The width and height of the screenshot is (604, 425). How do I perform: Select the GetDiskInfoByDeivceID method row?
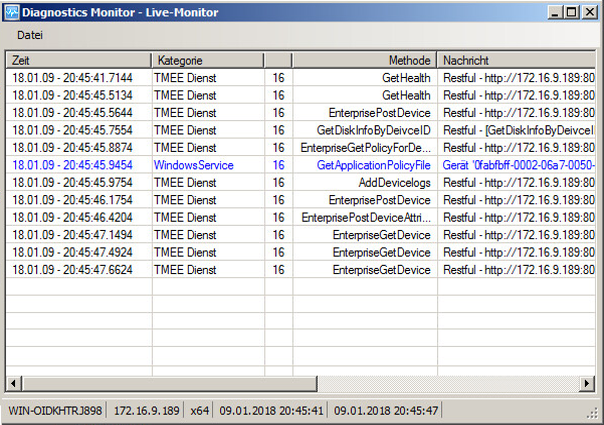[373, 130]
